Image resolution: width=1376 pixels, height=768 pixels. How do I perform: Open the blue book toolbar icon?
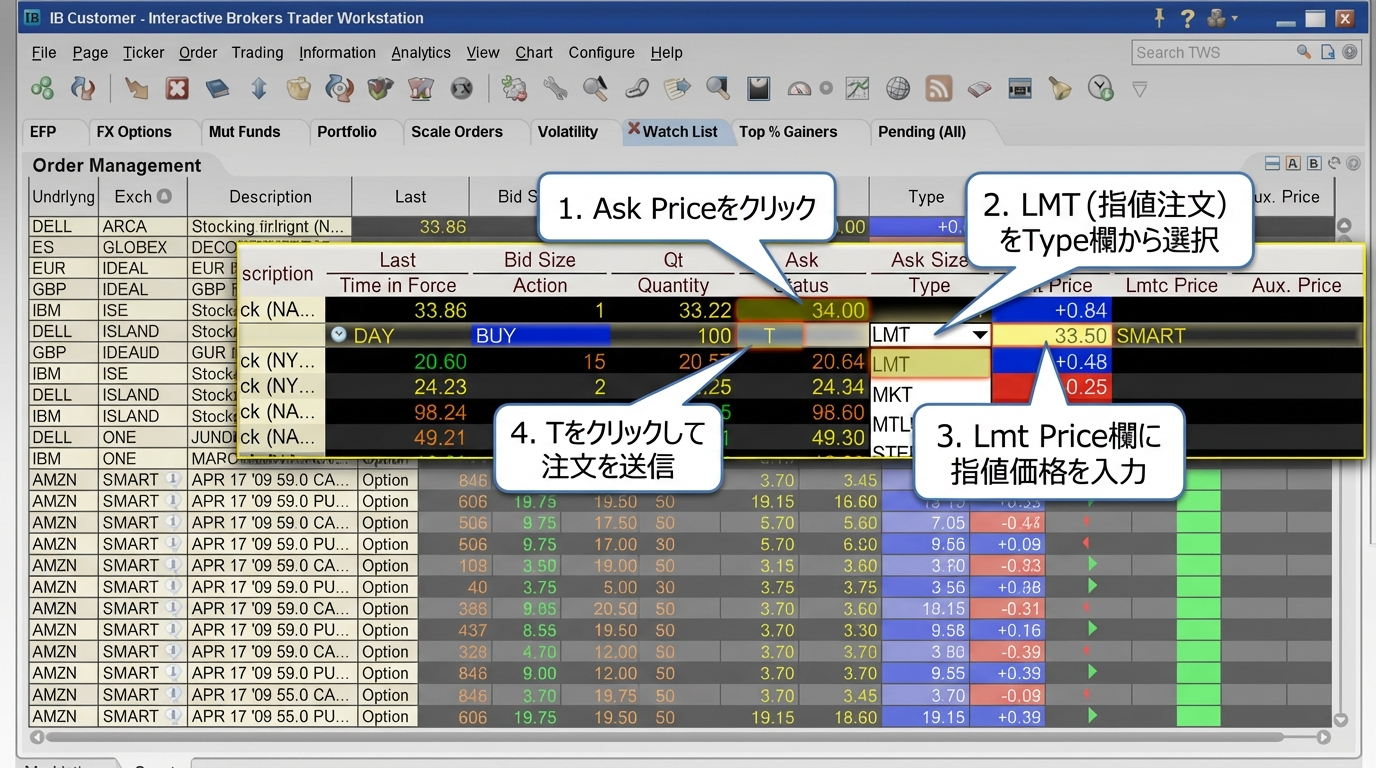pyautogui.click(x=218, y=89)
